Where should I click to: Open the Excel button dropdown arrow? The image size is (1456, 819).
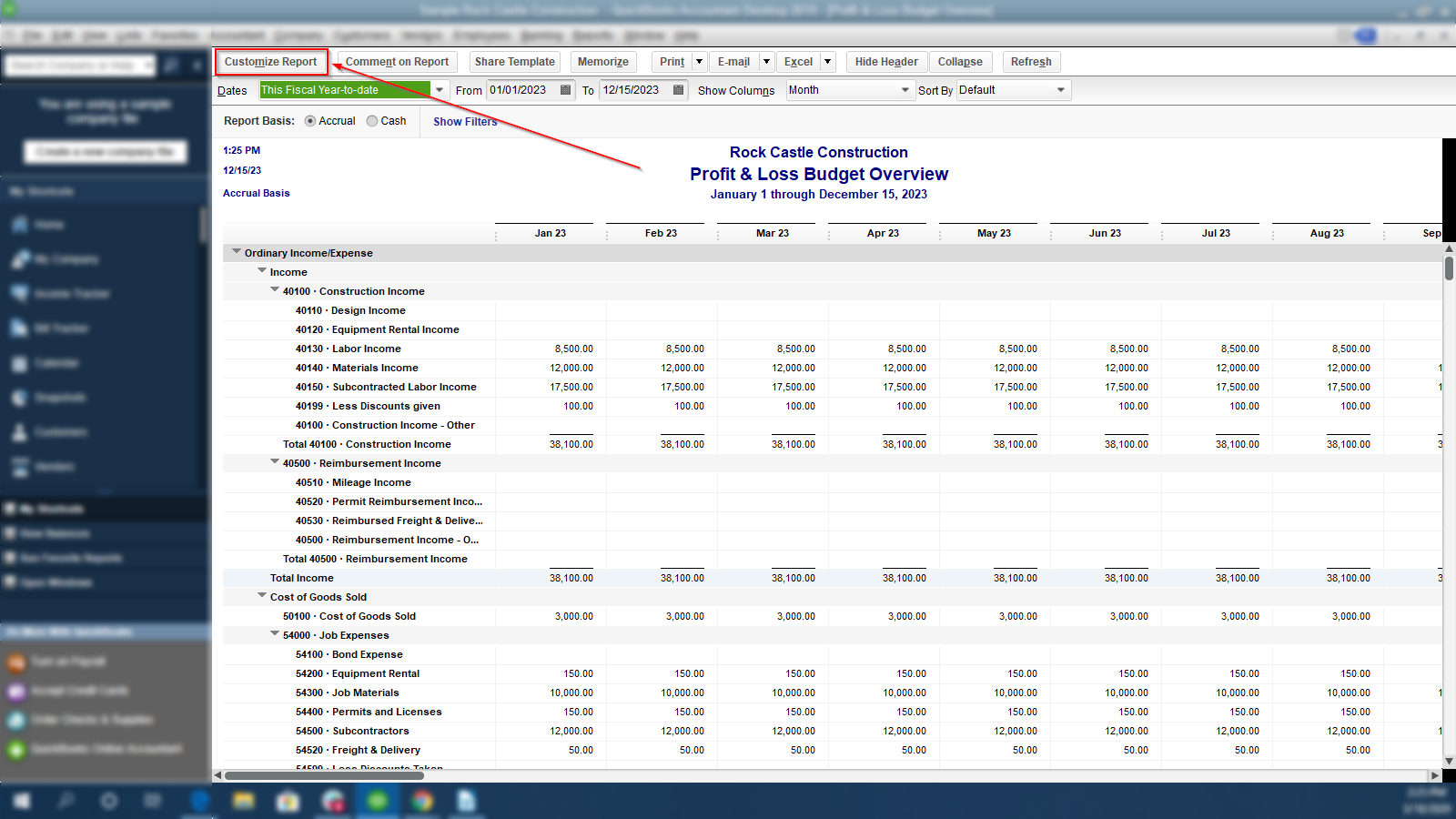827,62
